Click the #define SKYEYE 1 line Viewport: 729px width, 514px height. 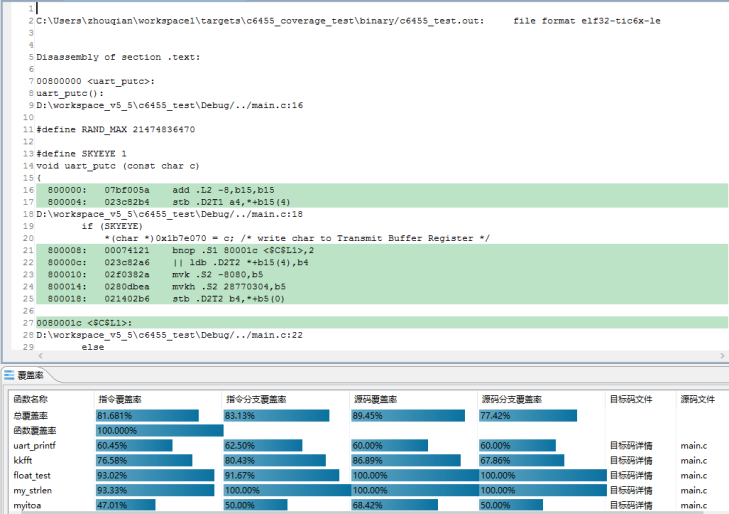pyautogui.click(x=81, y=154)
